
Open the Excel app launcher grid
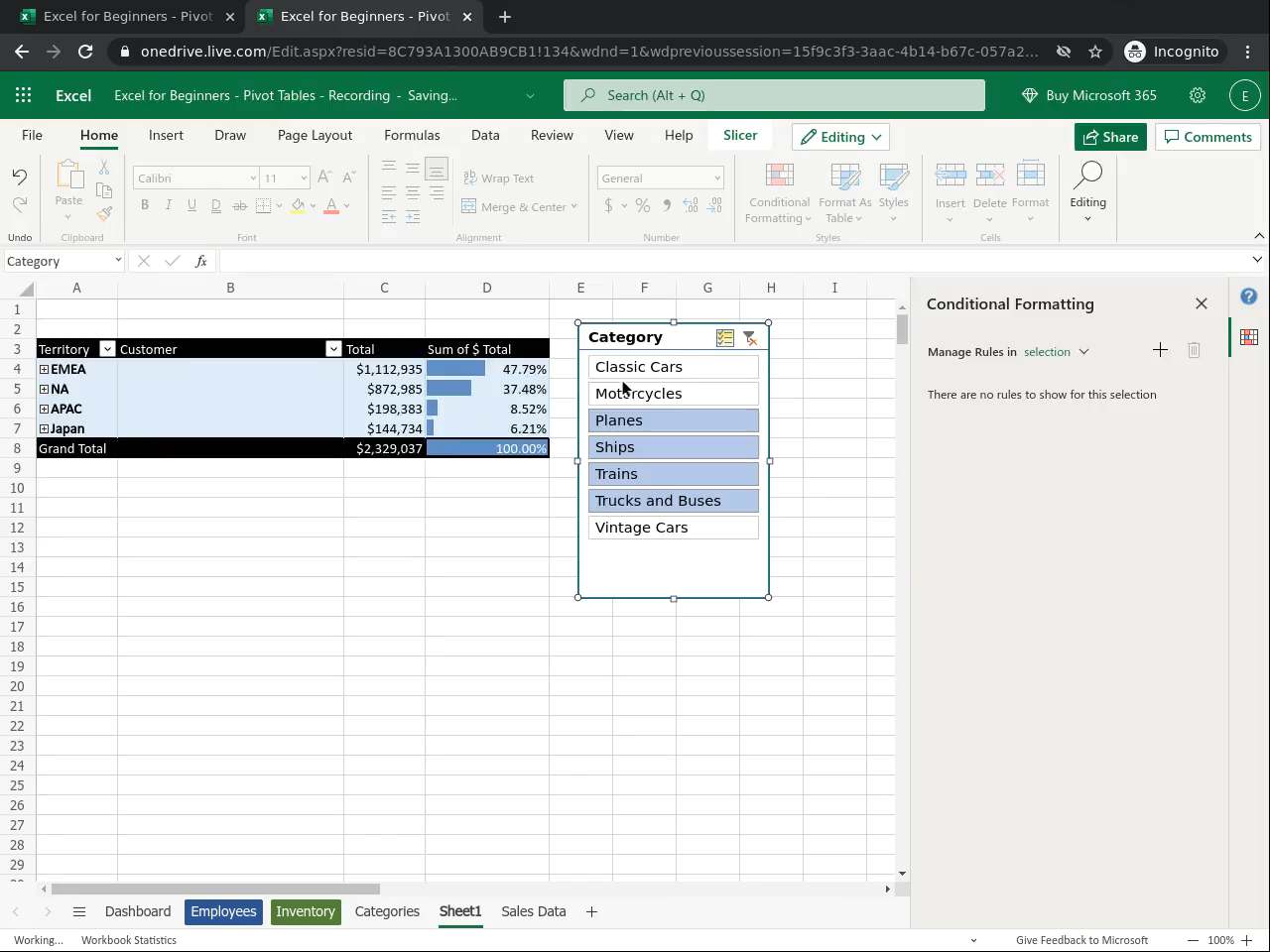pos(24,95)
